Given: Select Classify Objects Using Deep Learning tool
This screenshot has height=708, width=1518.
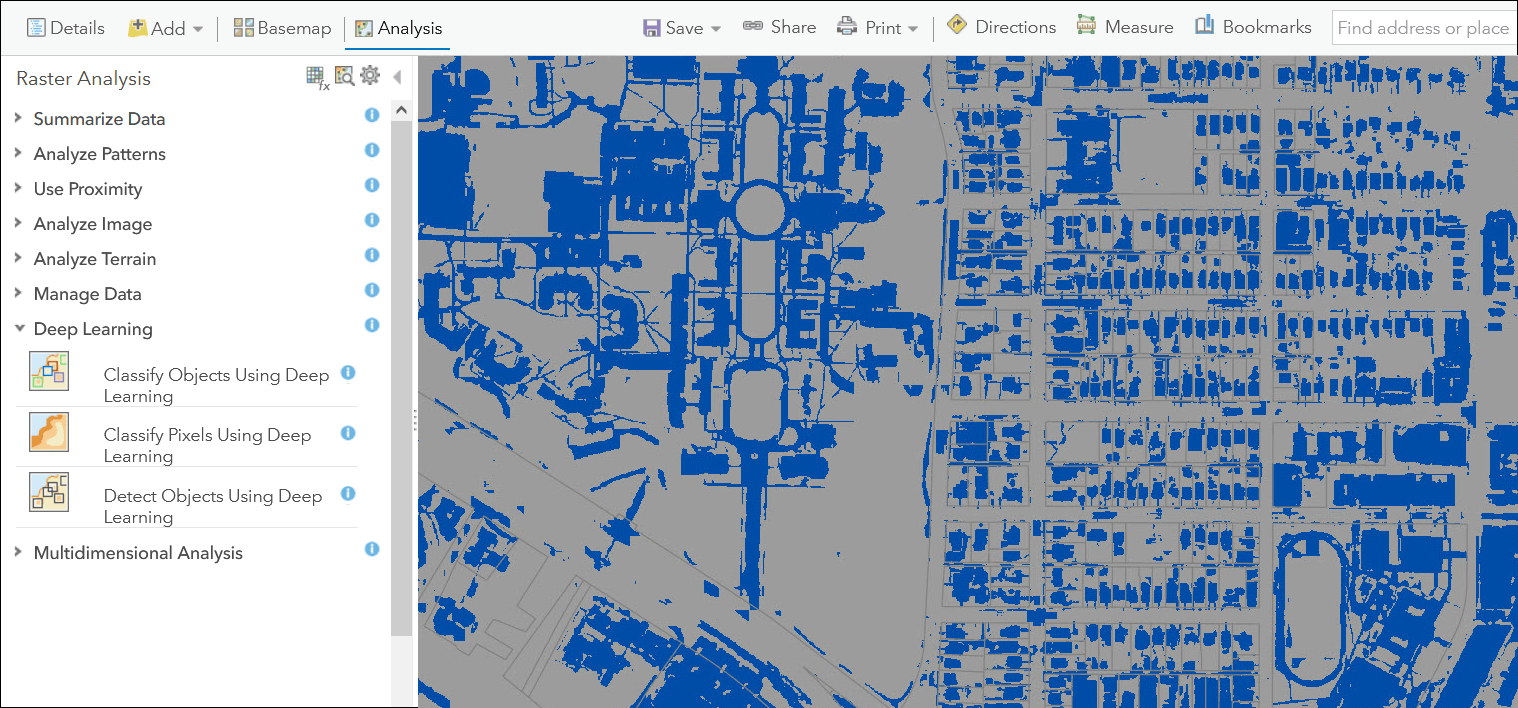Looking at the screenshot, I should pos(216,384).
